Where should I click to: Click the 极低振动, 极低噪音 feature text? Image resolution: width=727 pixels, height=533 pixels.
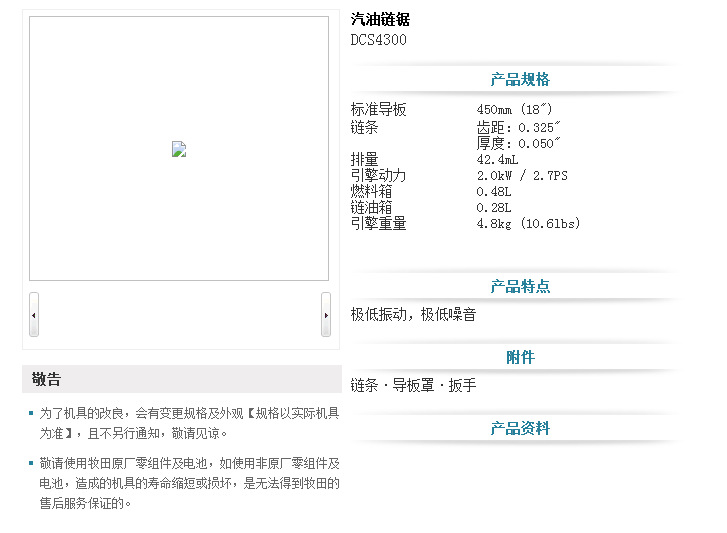(413, 315)
